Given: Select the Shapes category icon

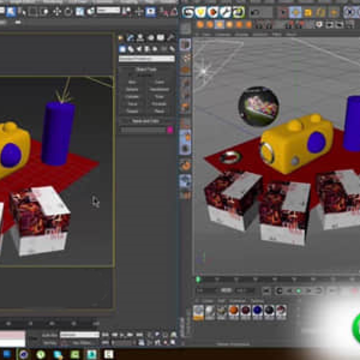Looking at the screenshot, I should point(131,49).
